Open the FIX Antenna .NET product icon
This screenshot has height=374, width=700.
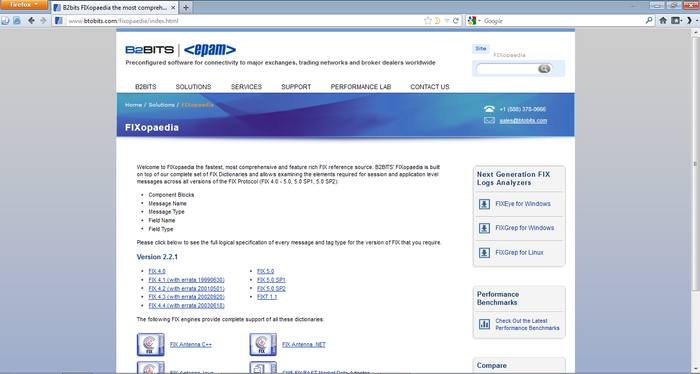(263, 345)
